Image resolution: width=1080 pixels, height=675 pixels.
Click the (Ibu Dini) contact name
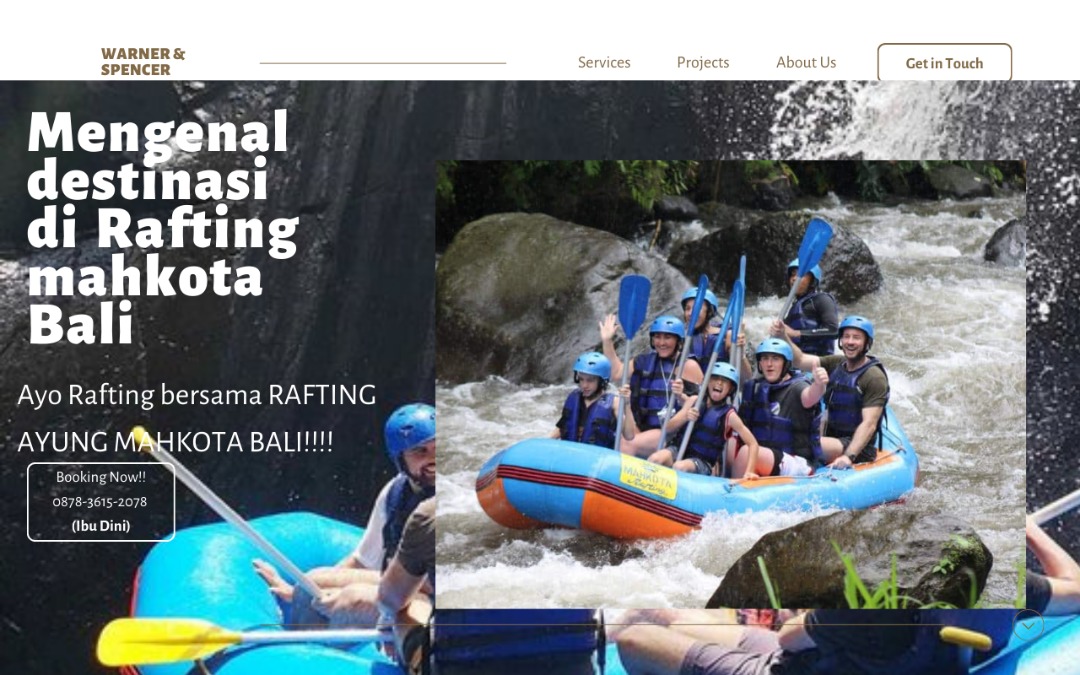point(101,526)
